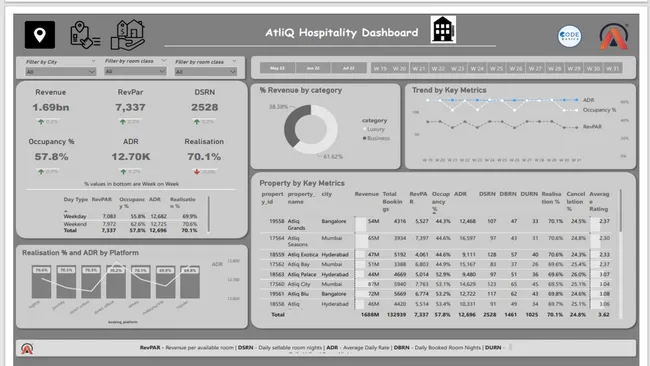650x366 pixels.
Task: Click the Day Type table scrollbar
Action: point(209,214)
